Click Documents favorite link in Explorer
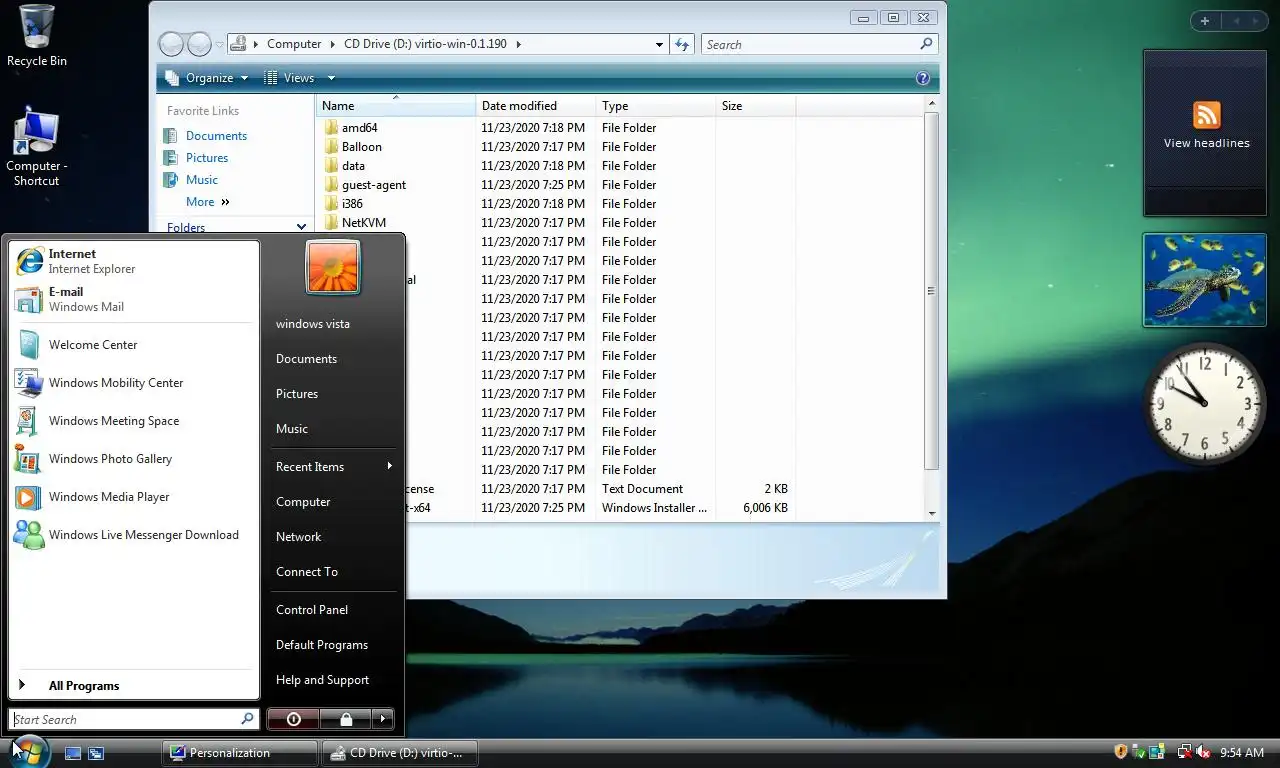Screen dimensions: 1280x768 (216, 136)
